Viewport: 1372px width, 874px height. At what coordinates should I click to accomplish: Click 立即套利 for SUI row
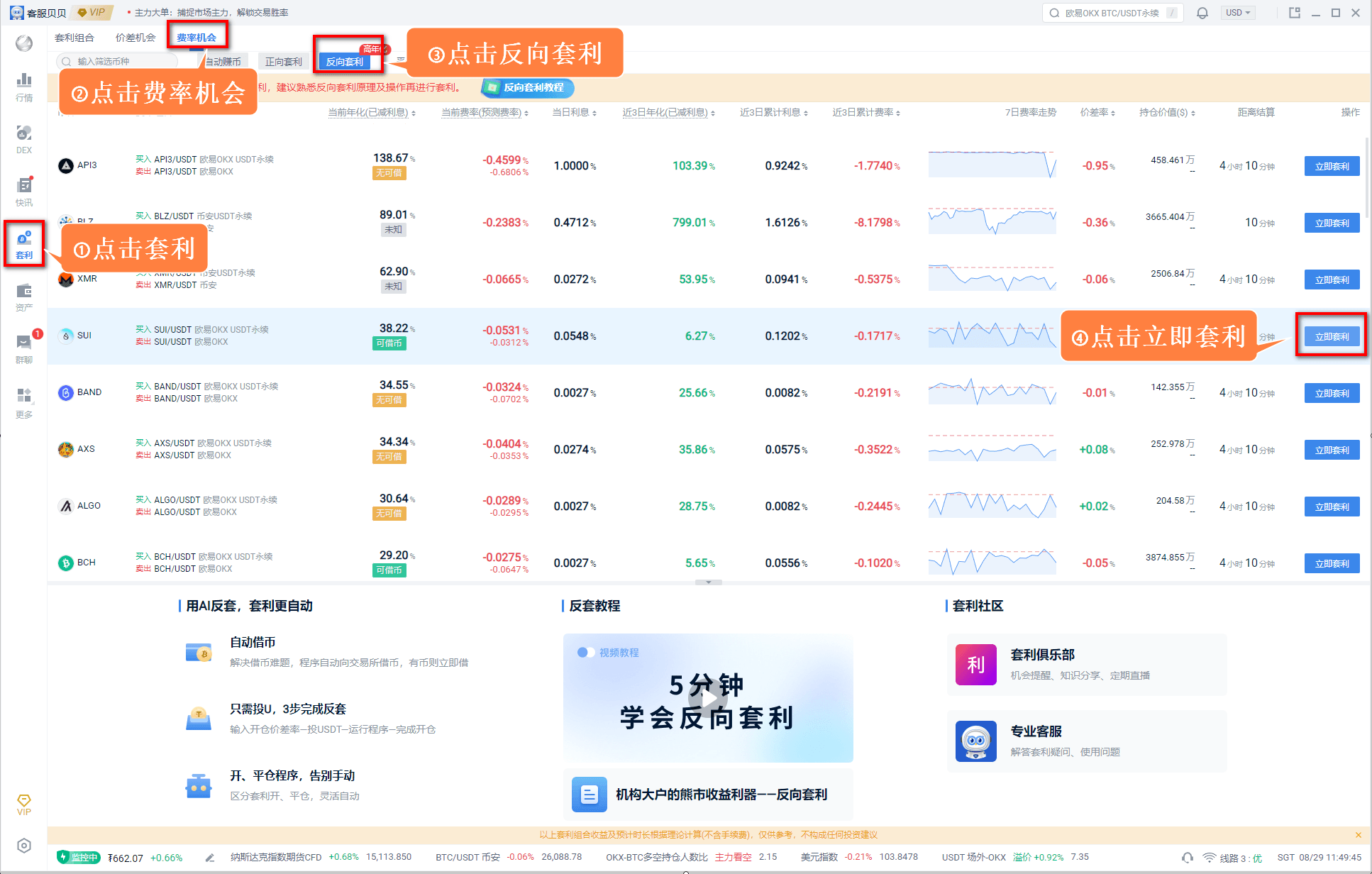pyautogui.click(x=1332, y=336)
